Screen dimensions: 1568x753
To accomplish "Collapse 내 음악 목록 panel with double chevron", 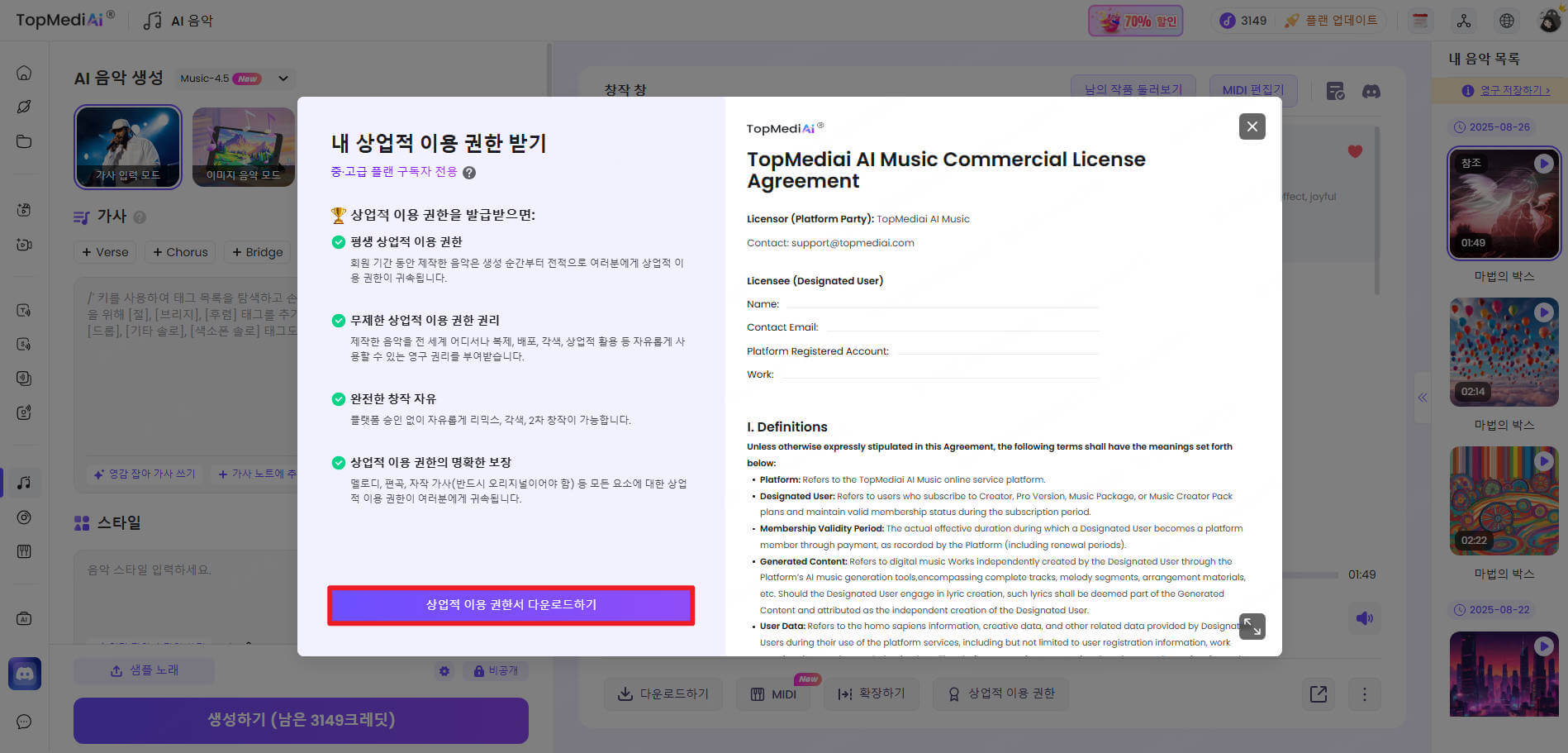I will 1423,398.
